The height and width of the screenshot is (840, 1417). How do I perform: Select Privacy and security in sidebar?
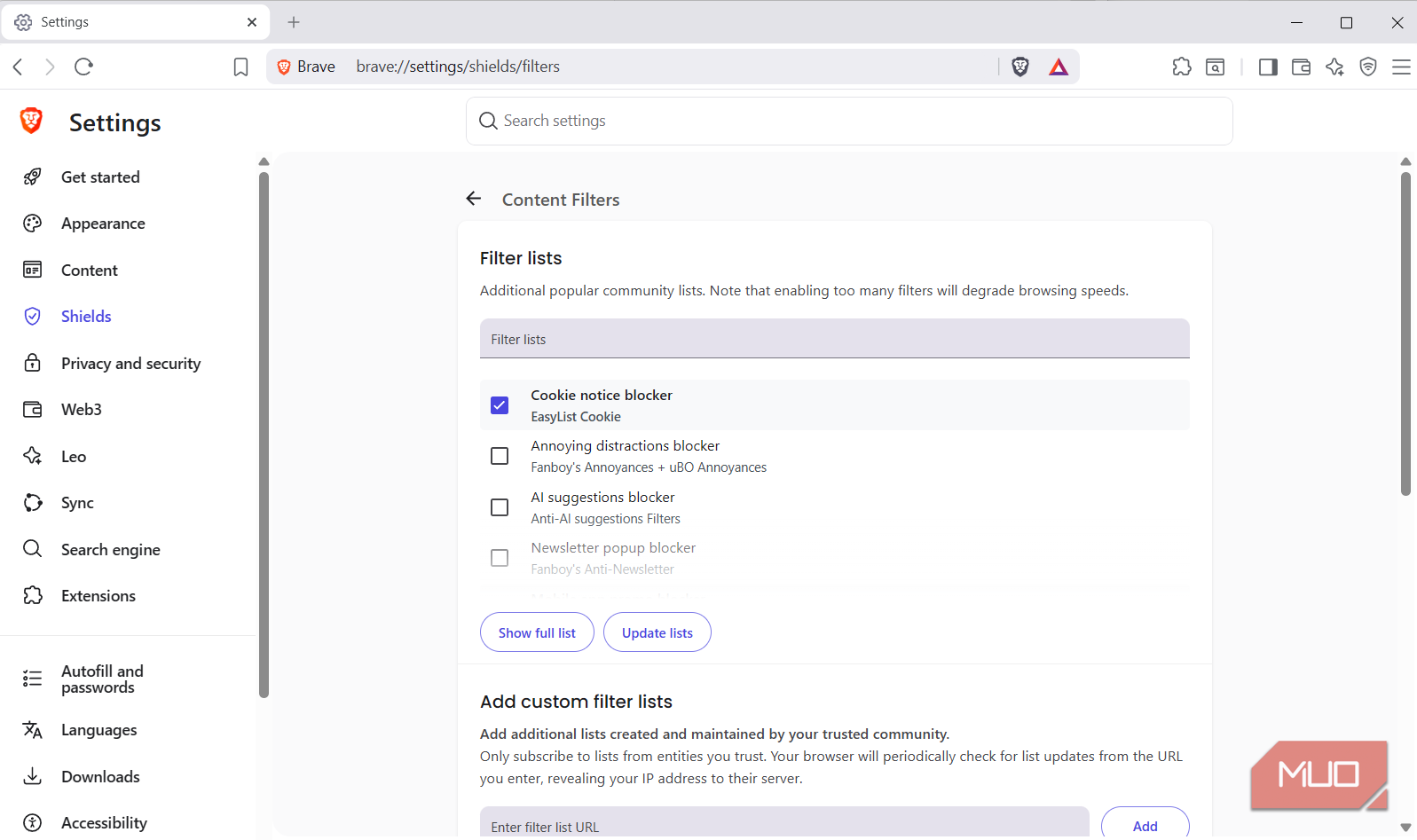pos(130,363)
